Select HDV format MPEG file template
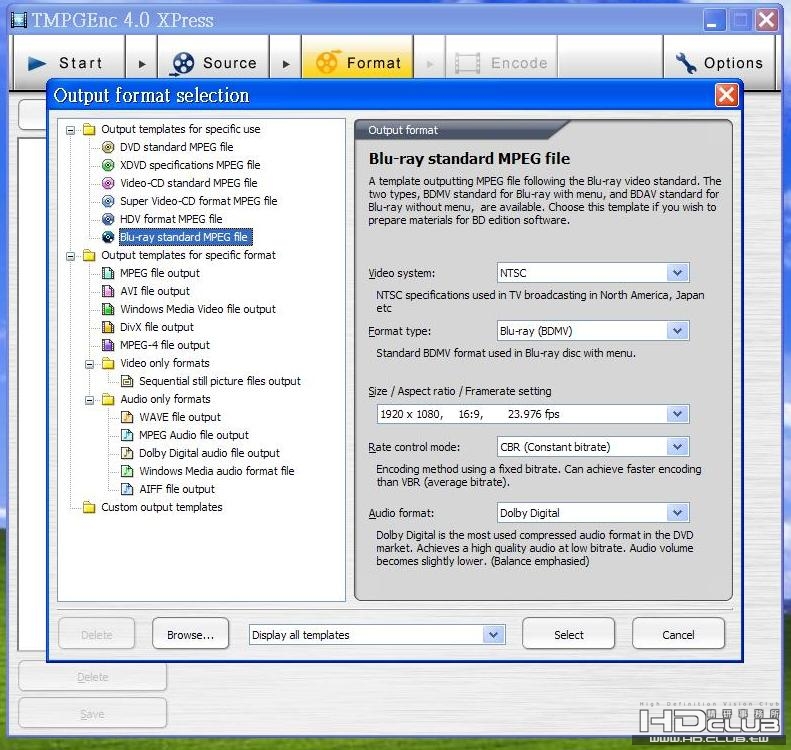This screenshot has width=791, height=750. coord(171,219)
